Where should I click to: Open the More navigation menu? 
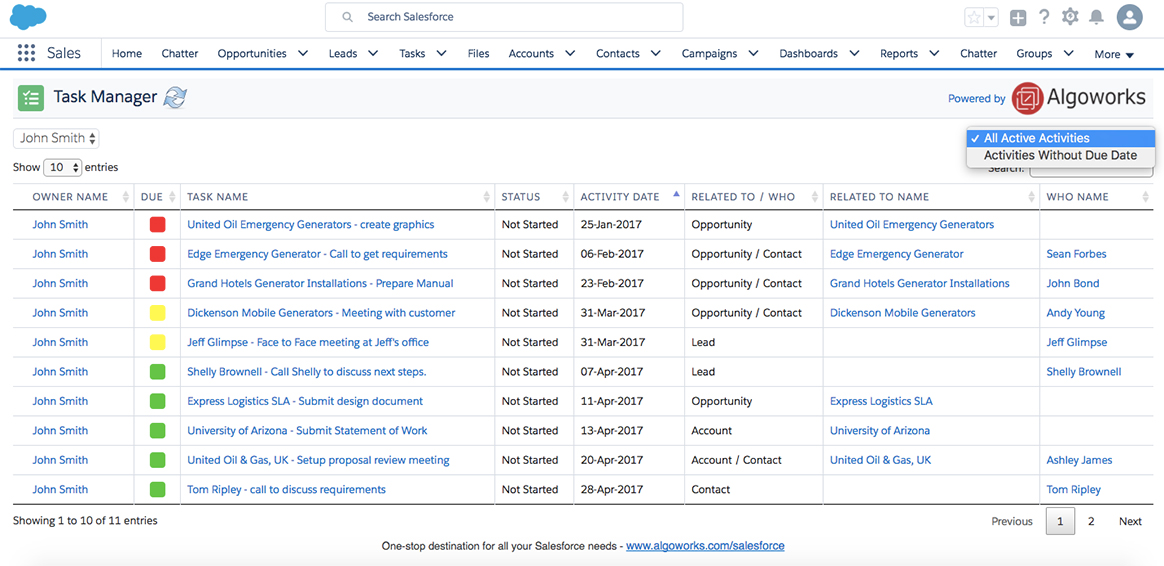click(x=1114, y=54)
